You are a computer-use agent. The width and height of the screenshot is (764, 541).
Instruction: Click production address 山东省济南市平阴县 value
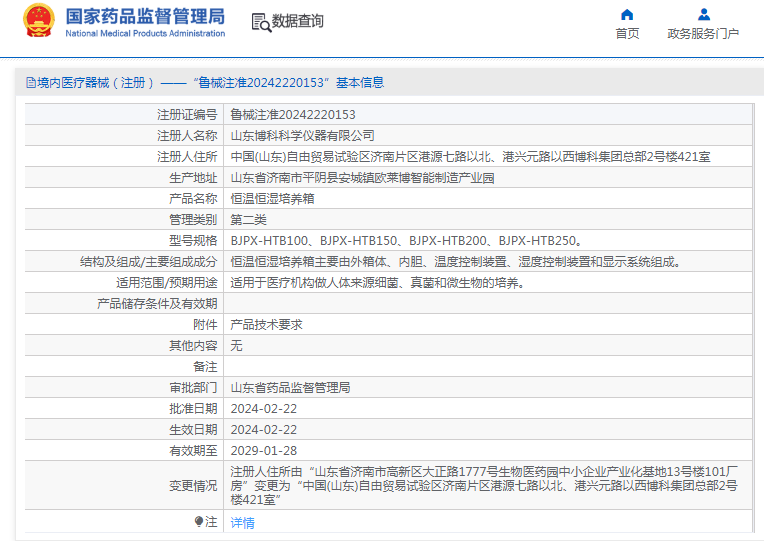click(363, 178)
